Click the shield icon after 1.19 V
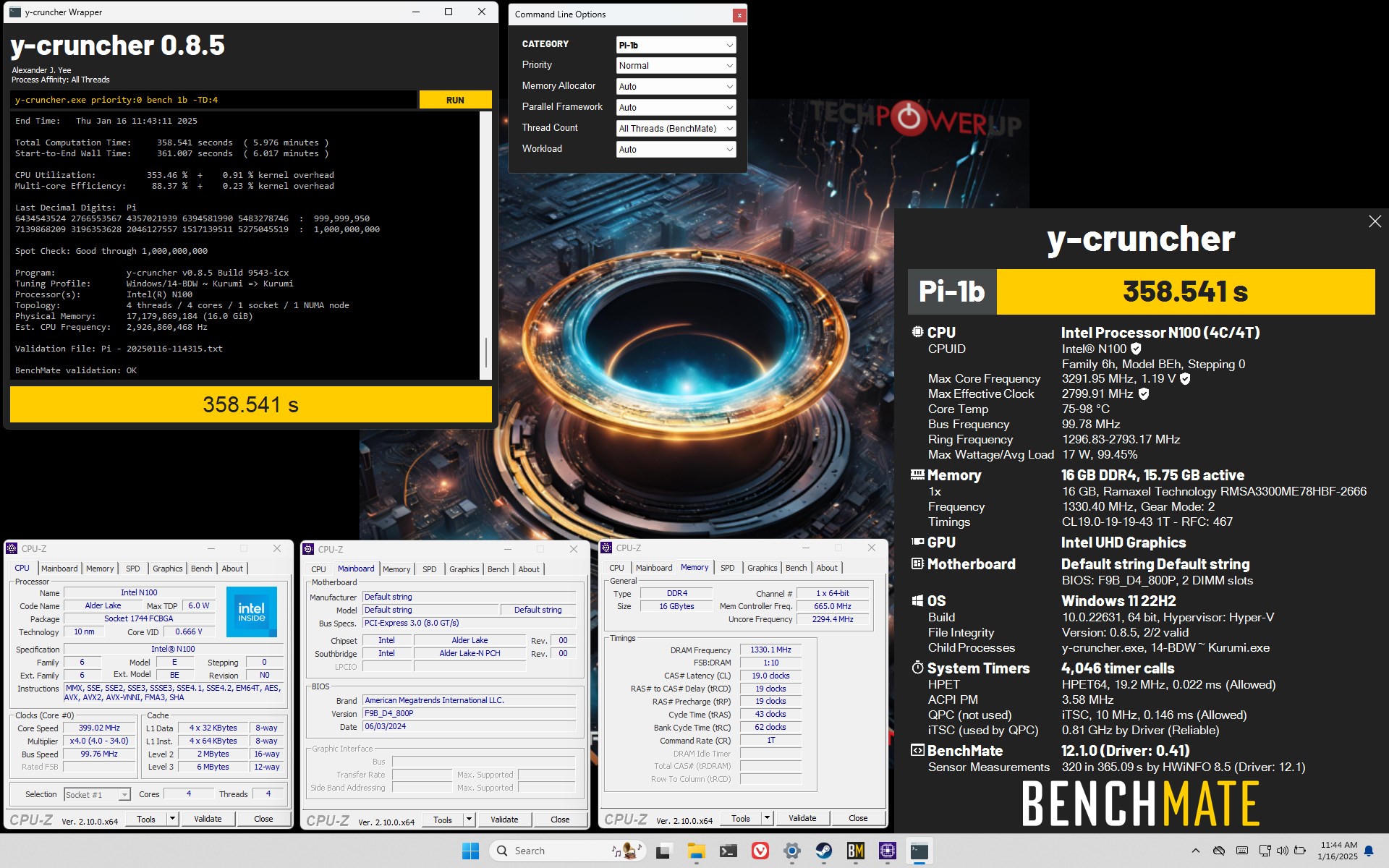This screenshot has height=868, width=1389. point(1185,378)
